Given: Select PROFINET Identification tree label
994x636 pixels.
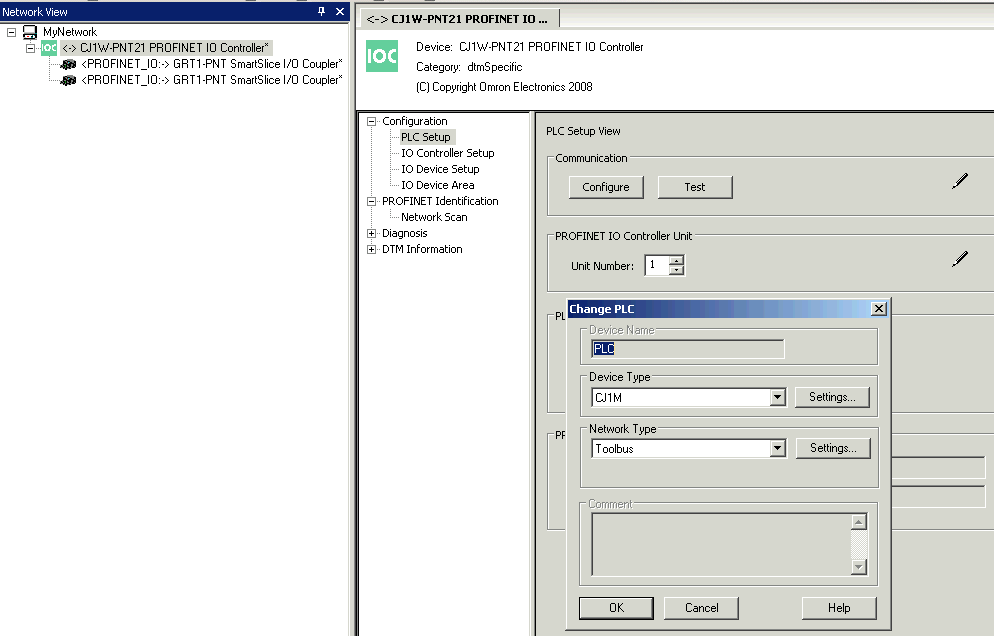Looking at the screenshot, I should tap(440, 201).
